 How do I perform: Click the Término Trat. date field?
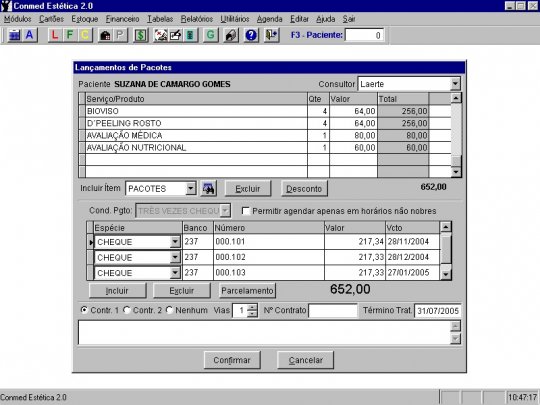(437, 310)
